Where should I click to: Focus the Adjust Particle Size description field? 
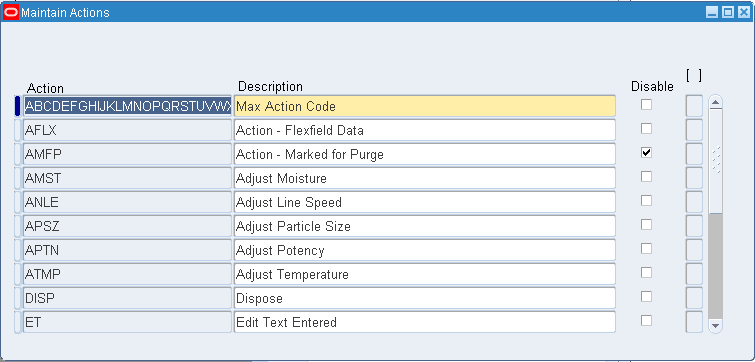[x=425, y=226]
